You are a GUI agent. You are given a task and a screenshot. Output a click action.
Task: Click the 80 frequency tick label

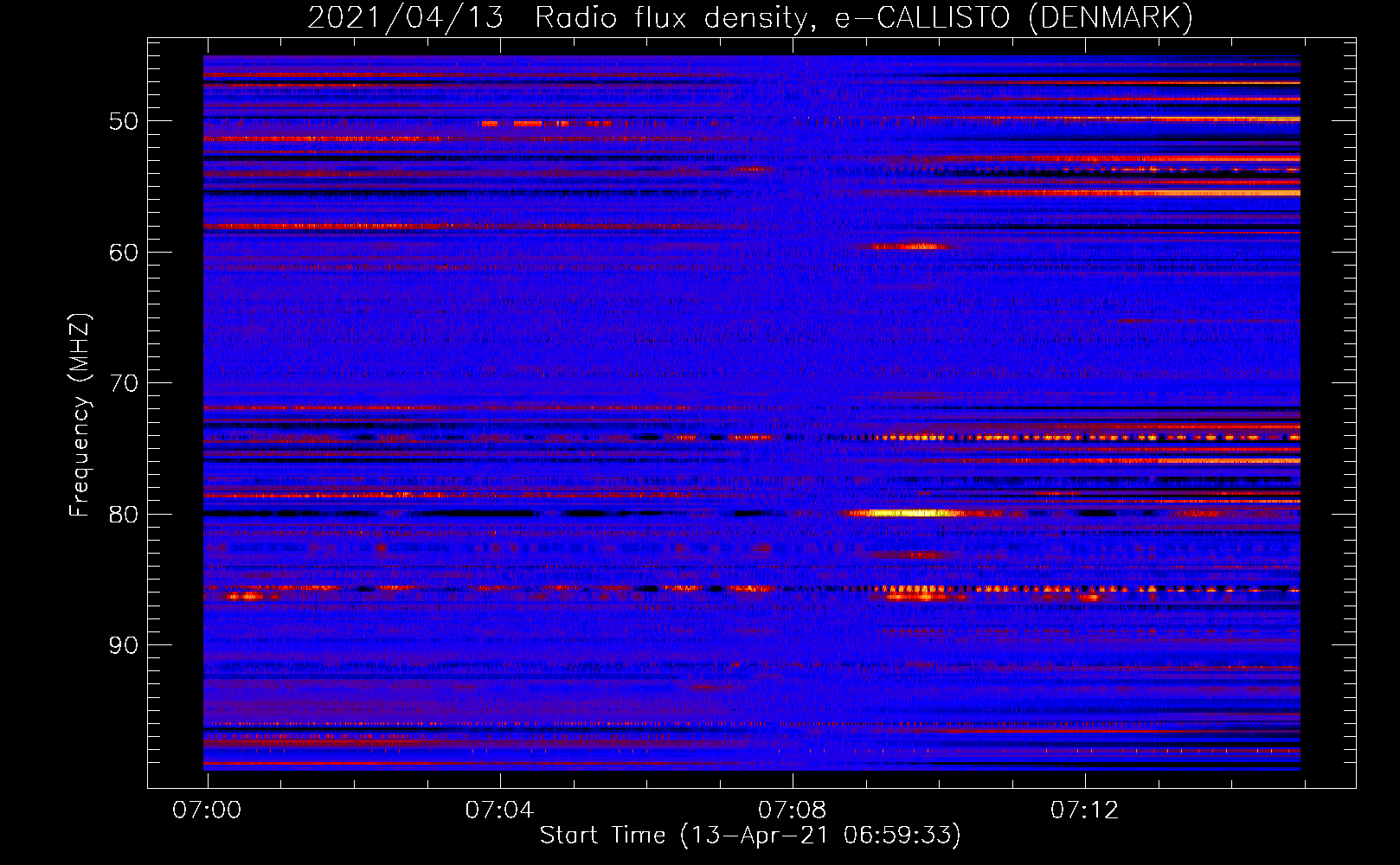click(124, 515)
